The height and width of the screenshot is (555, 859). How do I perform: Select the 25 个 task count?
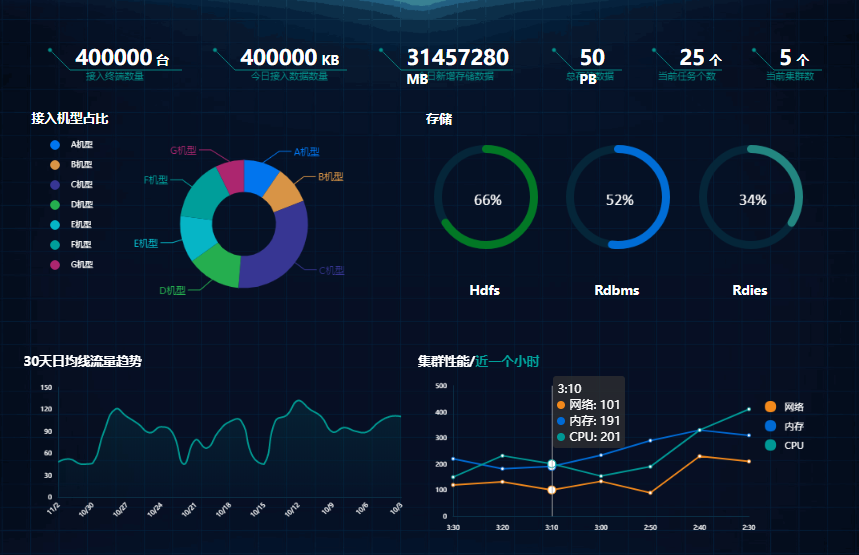(700, 58)
